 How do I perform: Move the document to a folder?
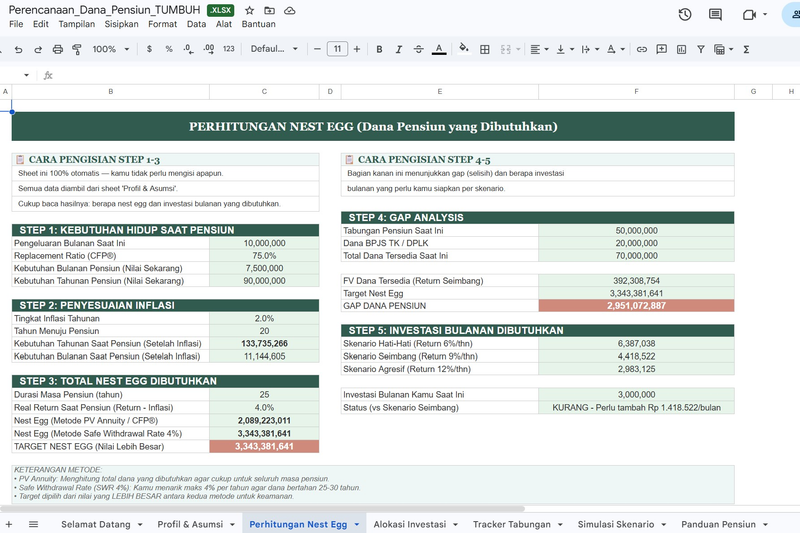269,11
